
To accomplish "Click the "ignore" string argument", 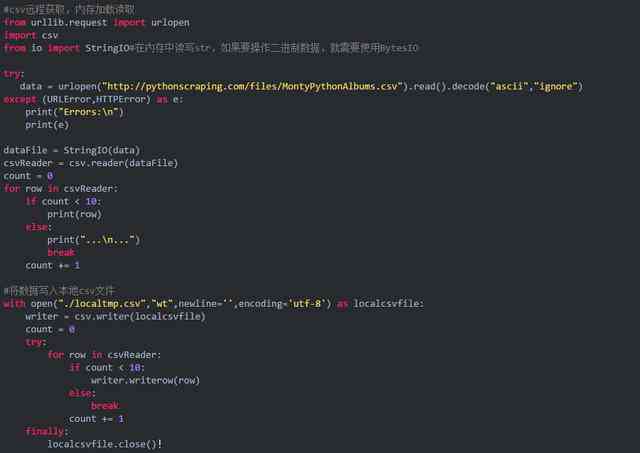I will point(556,87).
